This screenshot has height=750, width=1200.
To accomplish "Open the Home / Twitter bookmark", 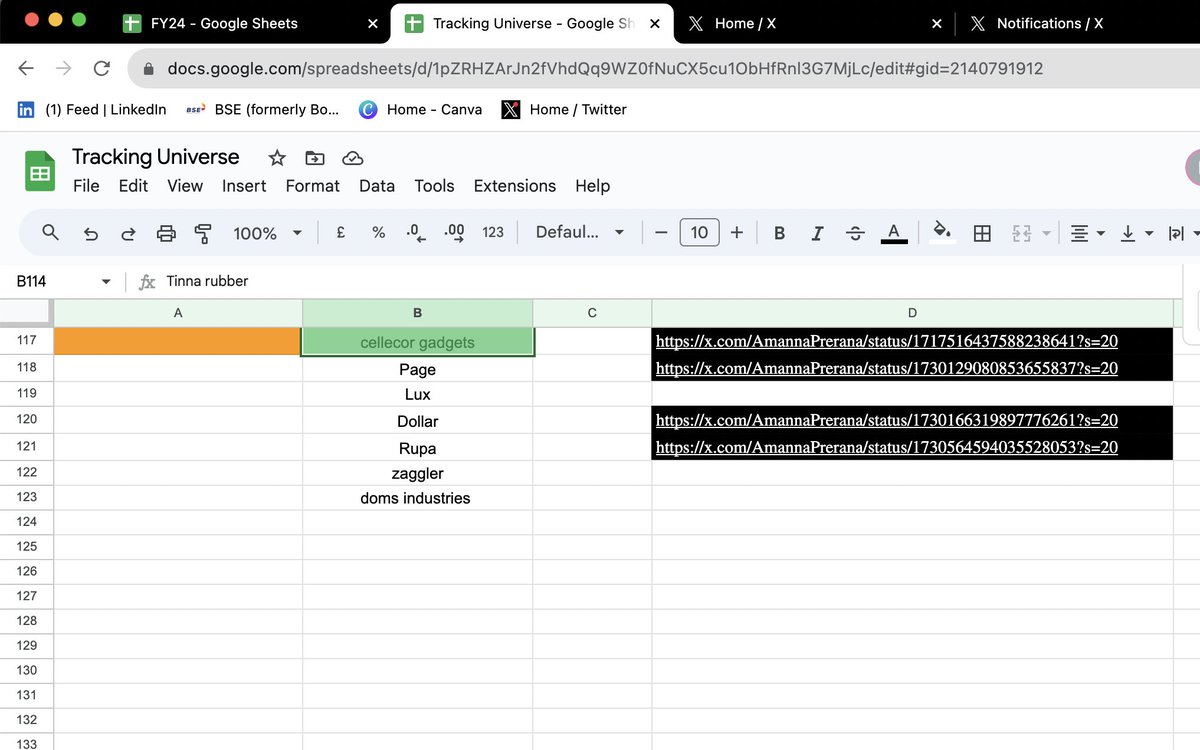I will tap(565, 110).
